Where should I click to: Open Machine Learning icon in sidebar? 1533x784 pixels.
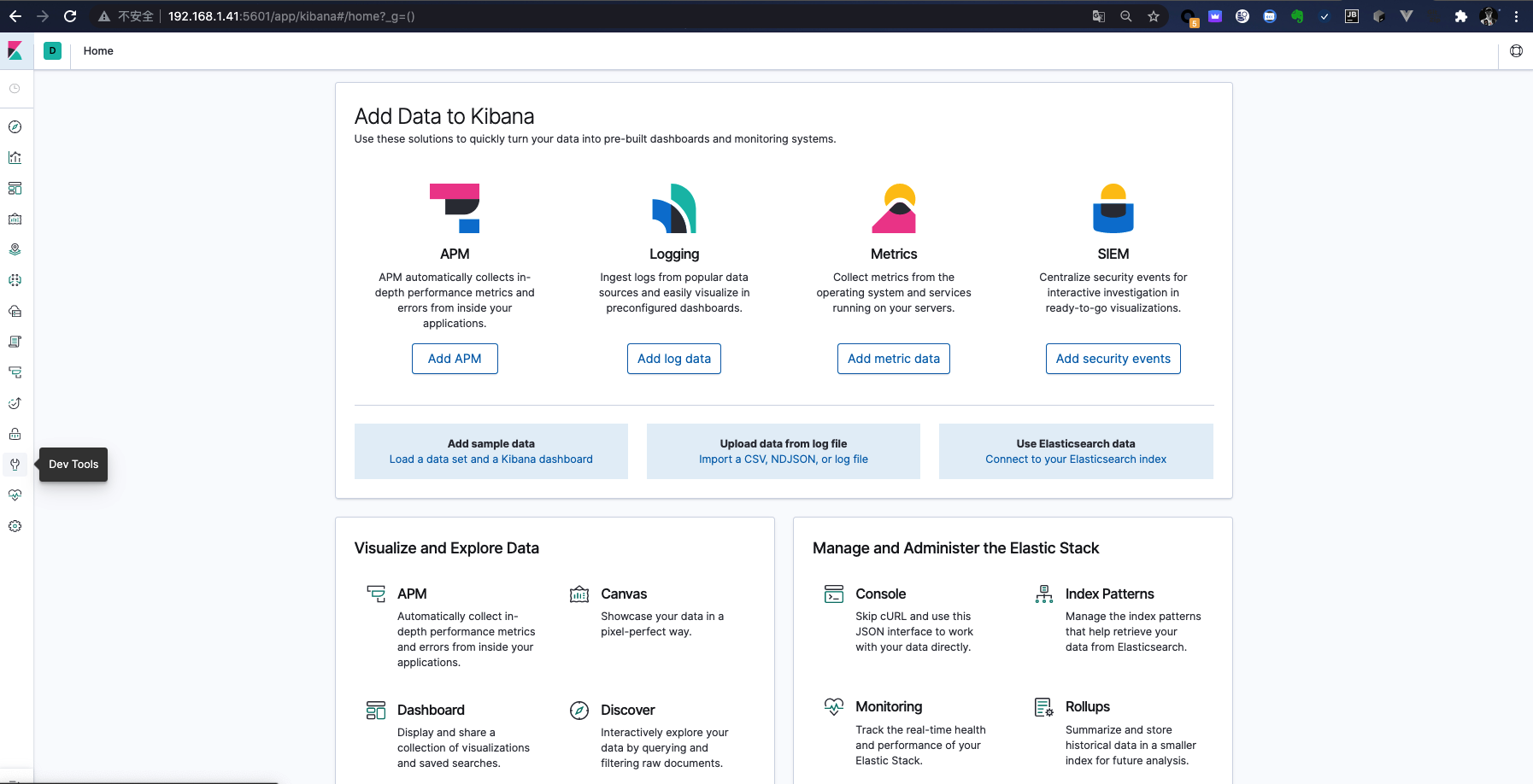tap(15, 280)
